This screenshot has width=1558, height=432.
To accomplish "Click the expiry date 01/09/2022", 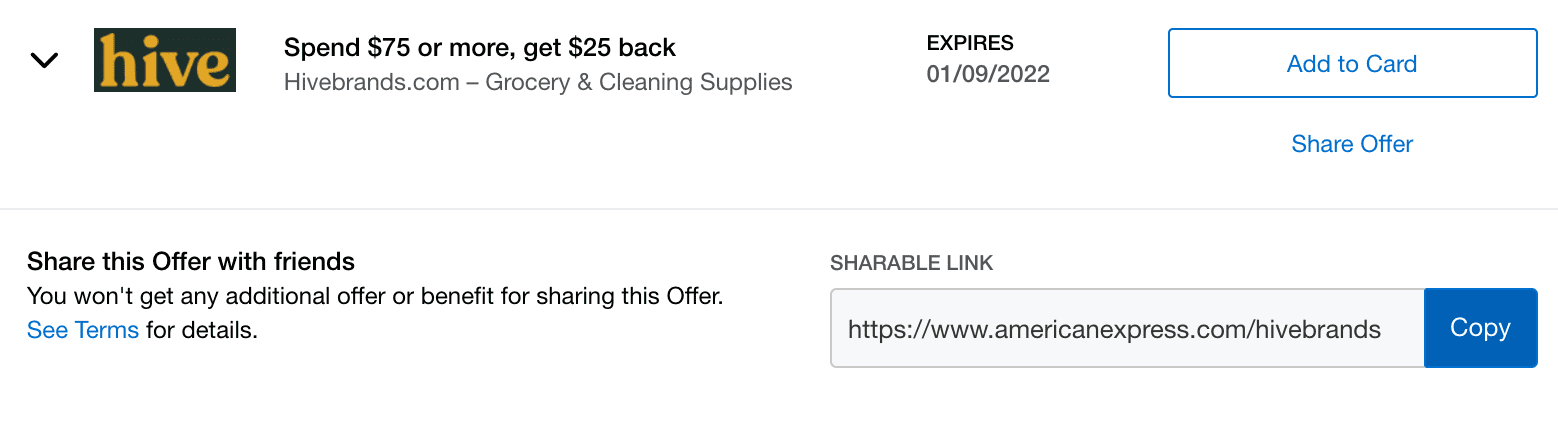I will (x=988, y=75).
